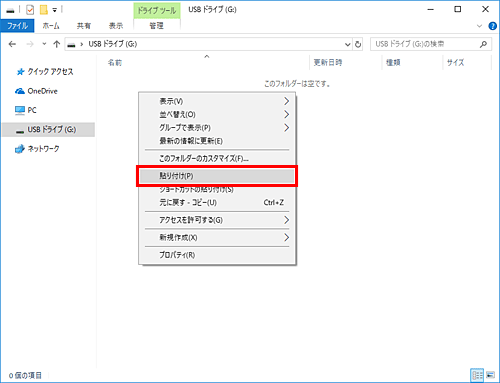500x383 pixels.
Task: Open ネットワーク in the navigation pane
Action: coord(43,149)
